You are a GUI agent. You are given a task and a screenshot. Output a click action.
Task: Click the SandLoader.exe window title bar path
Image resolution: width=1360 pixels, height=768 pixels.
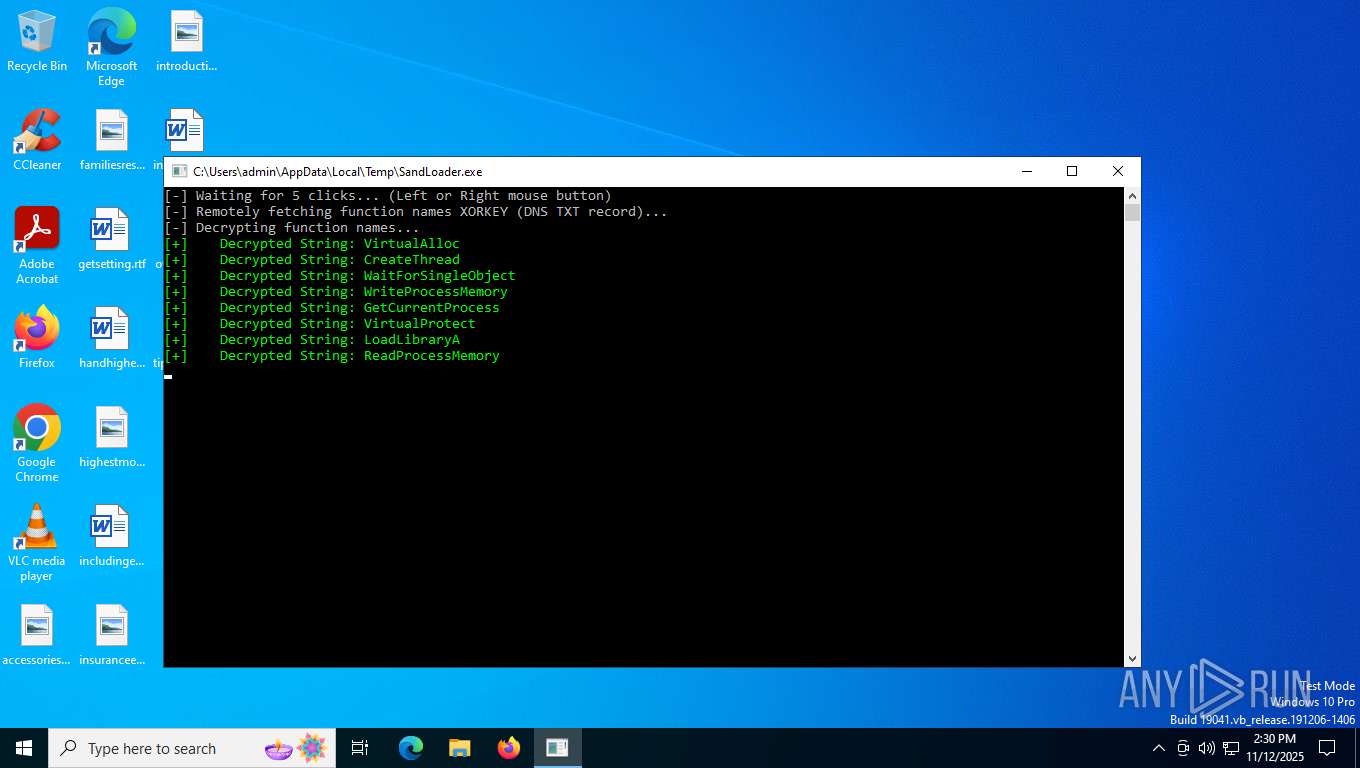coord(338,172)
